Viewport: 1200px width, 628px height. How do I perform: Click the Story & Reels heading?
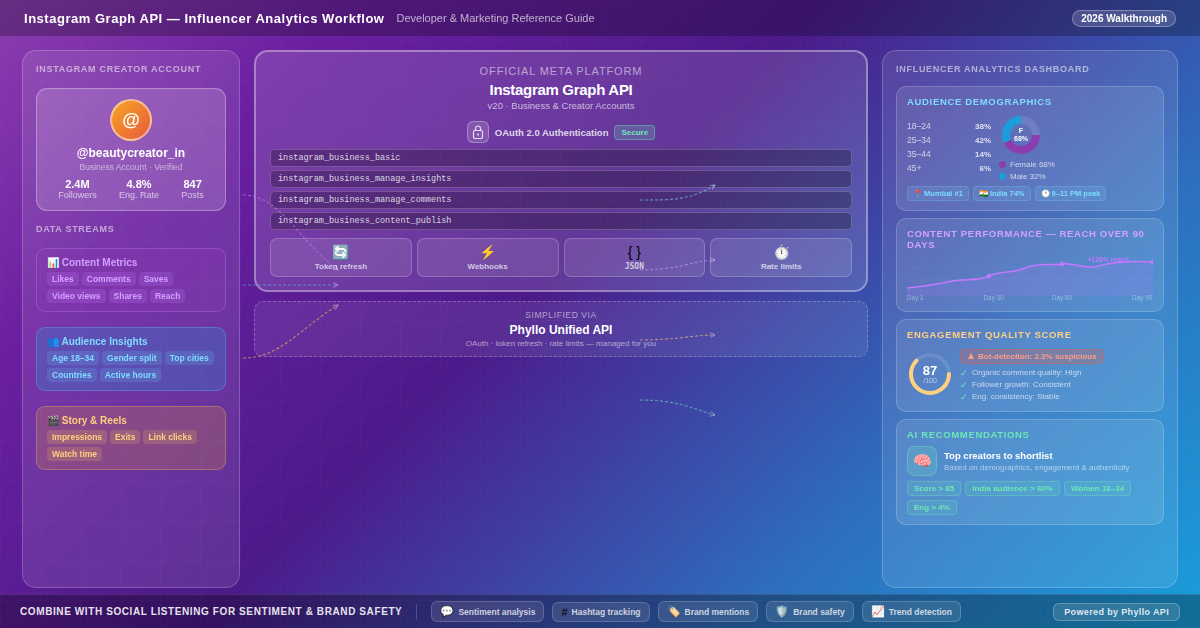[87, 420]
